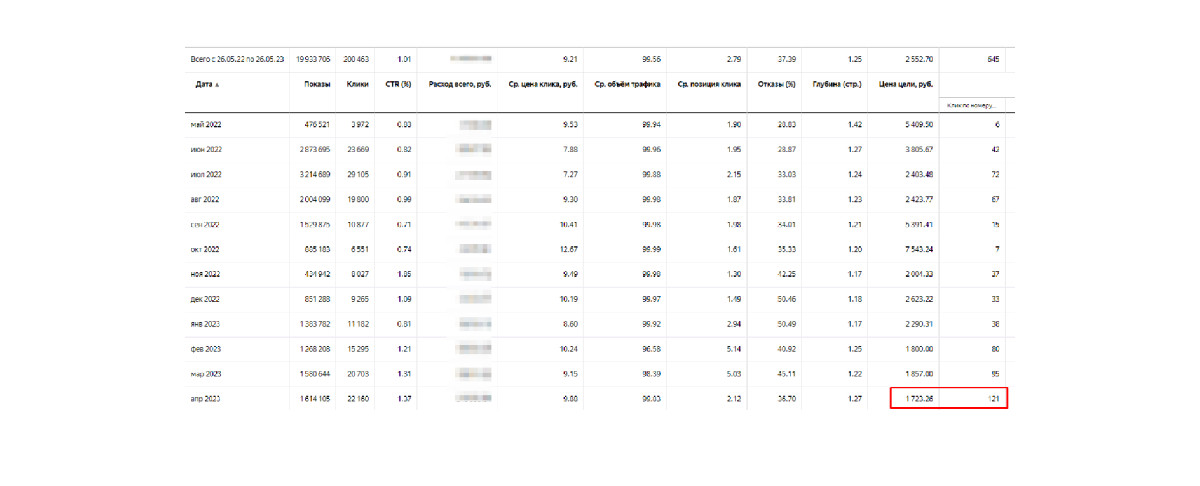Select the май 2022 row date

tap(205, 125)
